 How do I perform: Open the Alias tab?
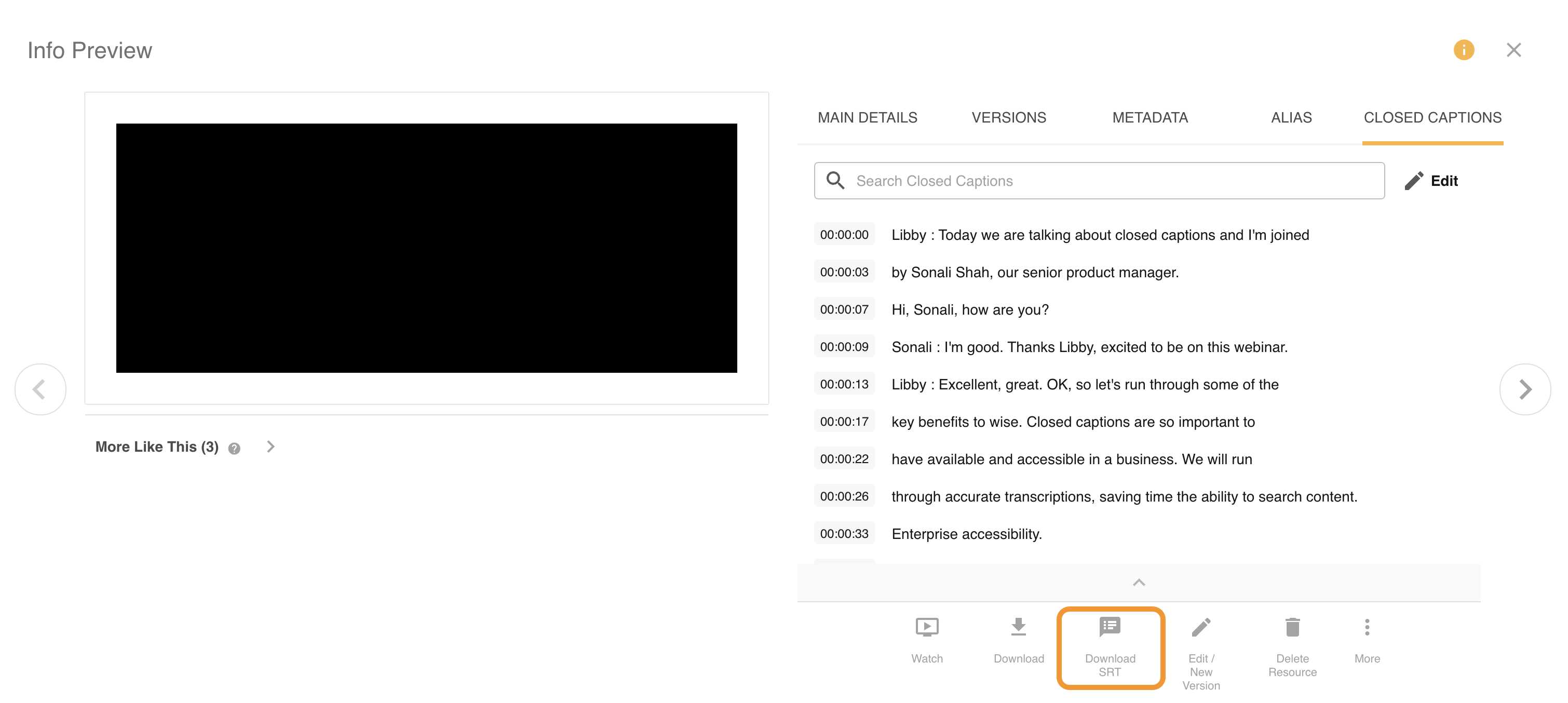(x=1291, y=117)
